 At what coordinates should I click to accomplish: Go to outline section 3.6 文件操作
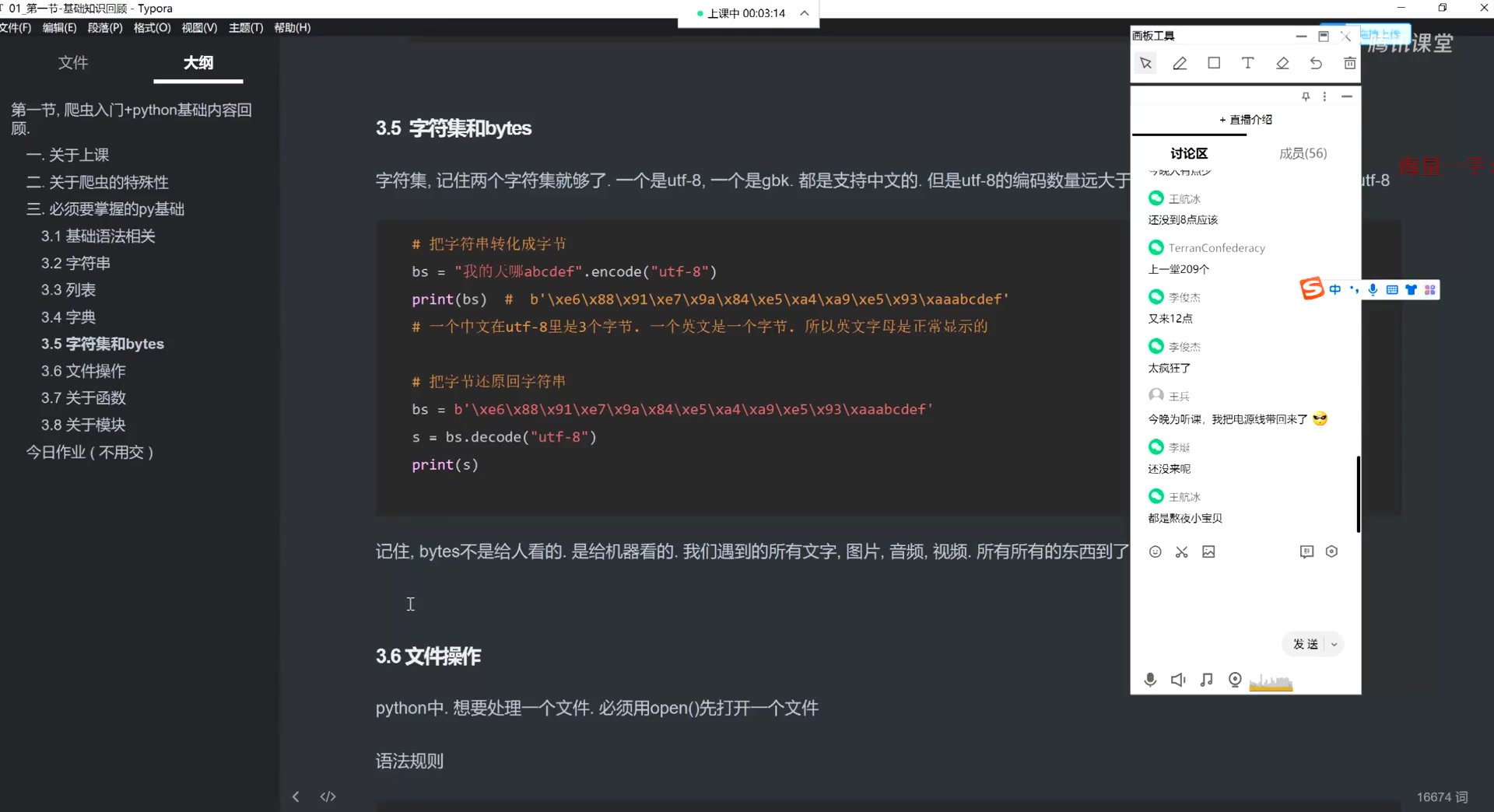(83, 371)
